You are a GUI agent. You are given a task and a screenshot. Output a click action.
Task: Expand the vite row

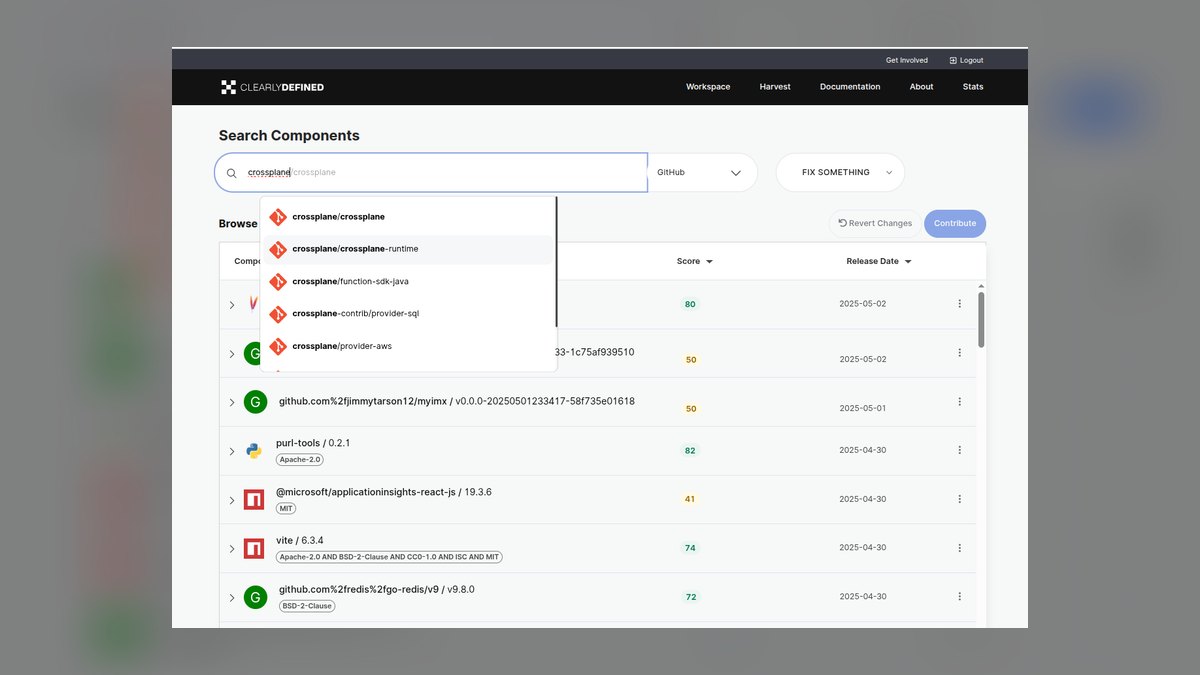point(232,549)
